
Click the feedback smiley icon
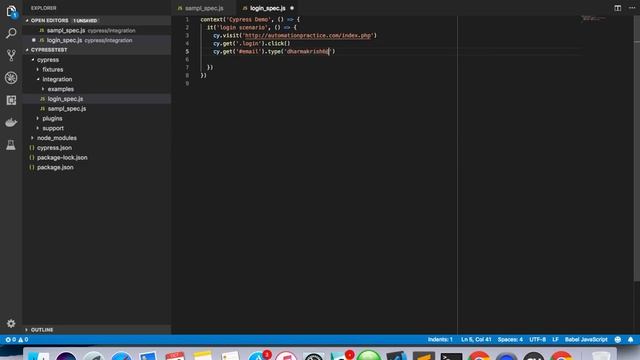pyautogui.click(x=618, y=340)
